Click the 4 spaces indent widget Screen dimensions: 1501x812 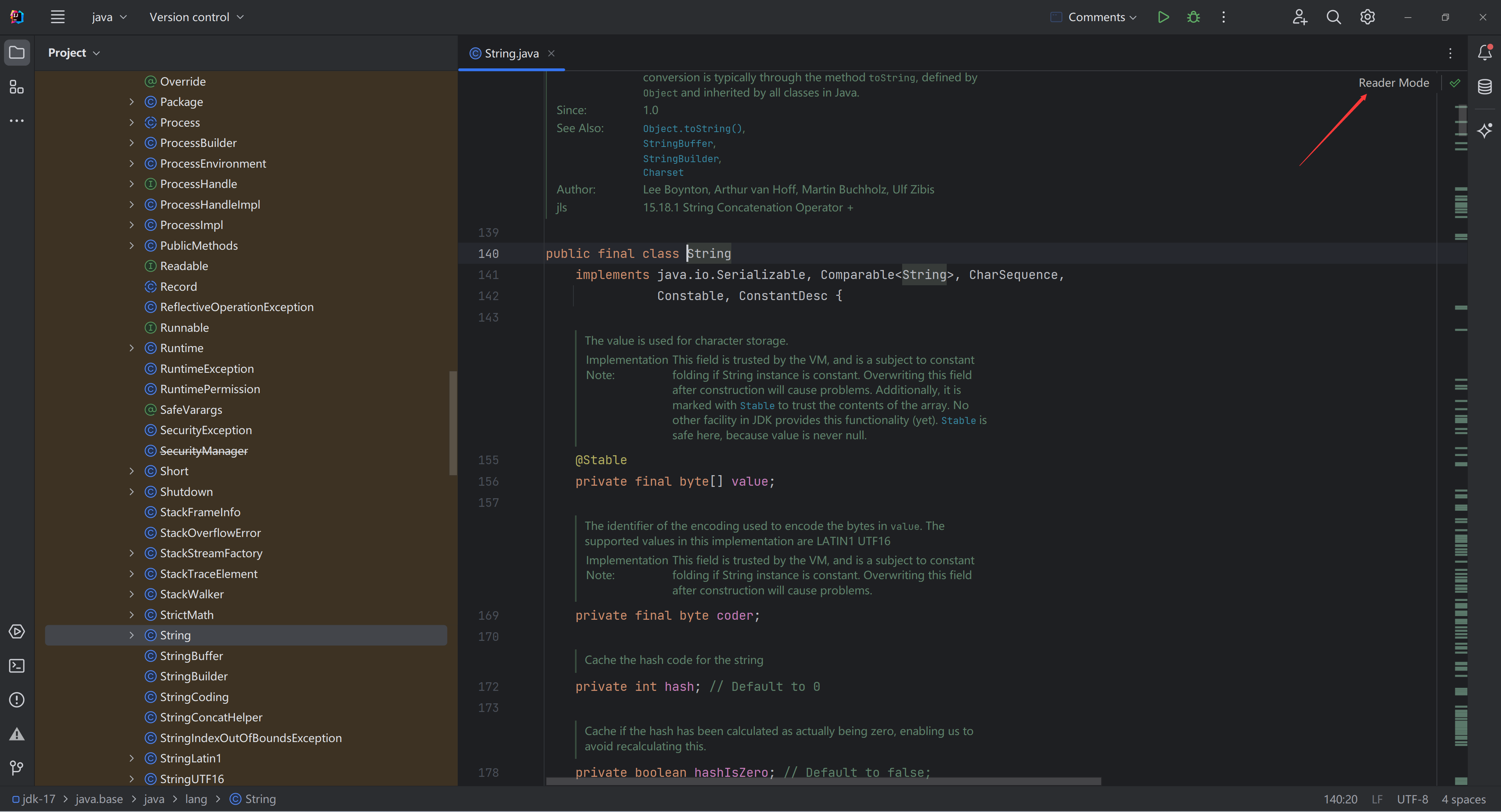pyautogui.click(x=1463, y=799)
